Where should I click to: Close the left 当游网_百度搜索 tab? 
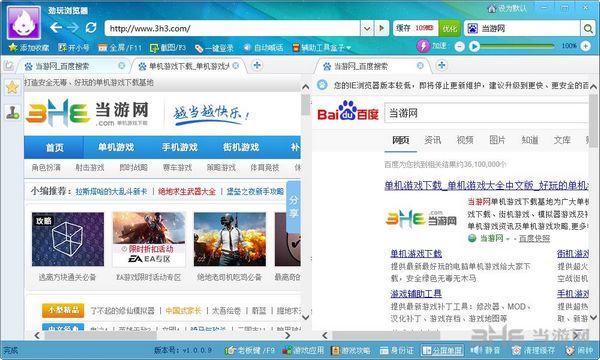[122, 66]
